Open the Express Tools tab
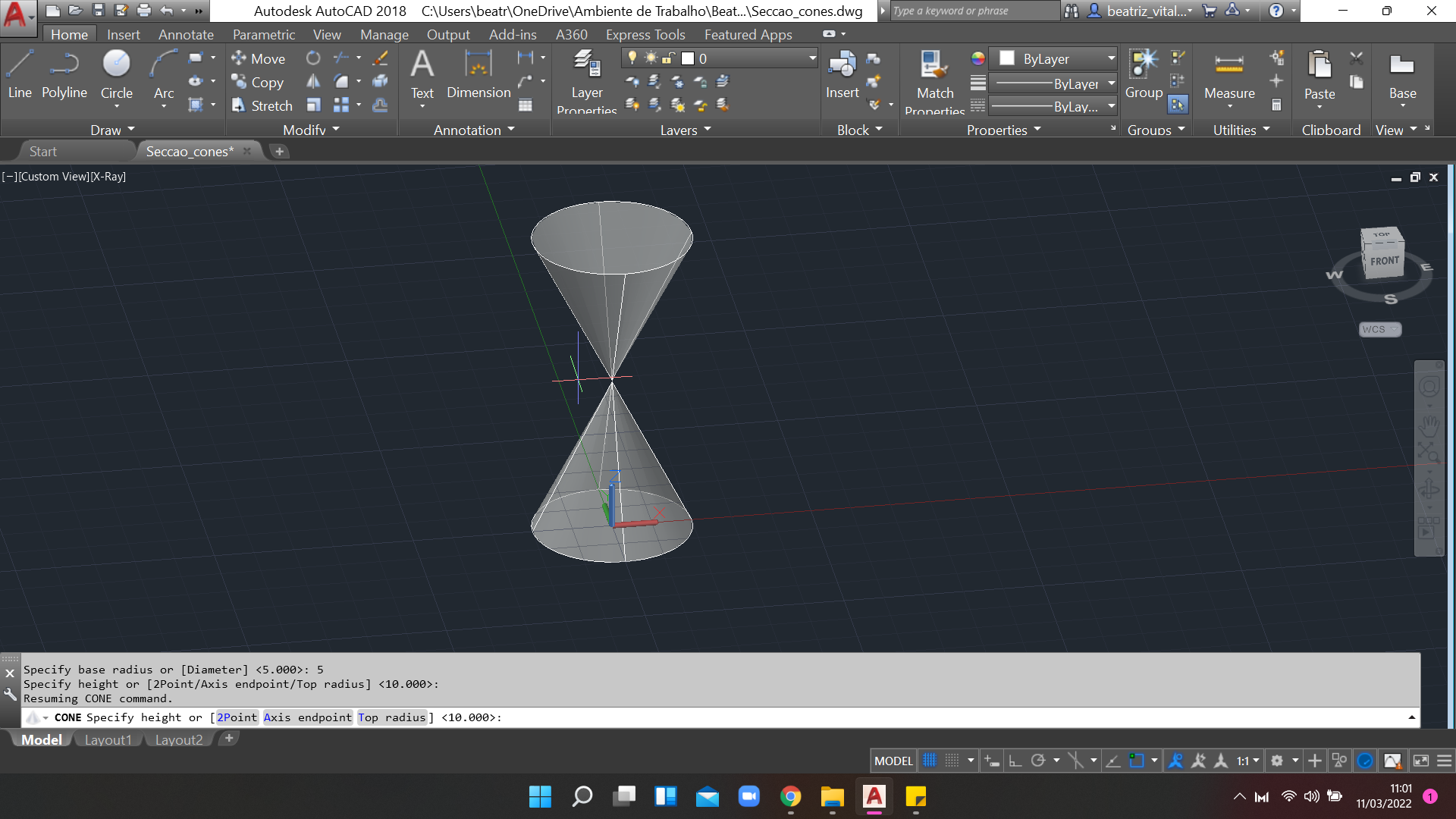Screen dimensions: 1456x819 (x=645, y=34)
